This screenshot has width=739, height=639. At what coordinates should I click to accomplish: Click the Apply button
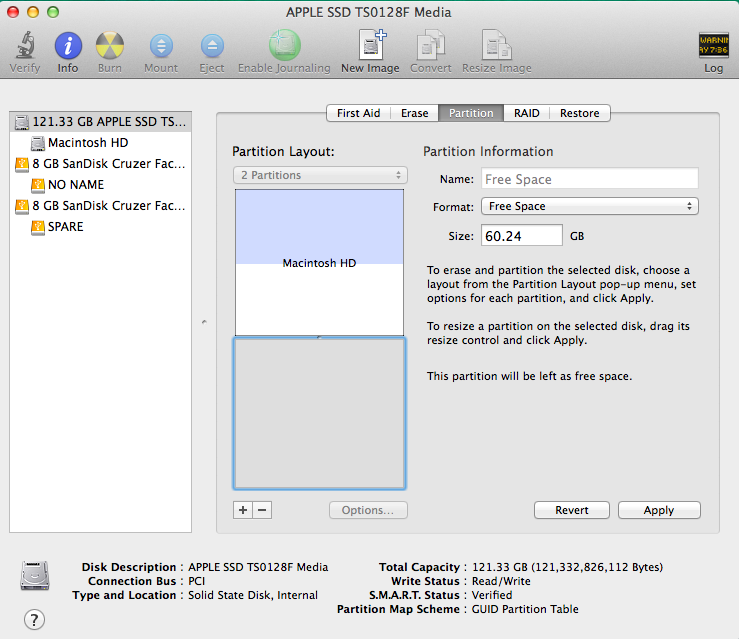[659, 510]
